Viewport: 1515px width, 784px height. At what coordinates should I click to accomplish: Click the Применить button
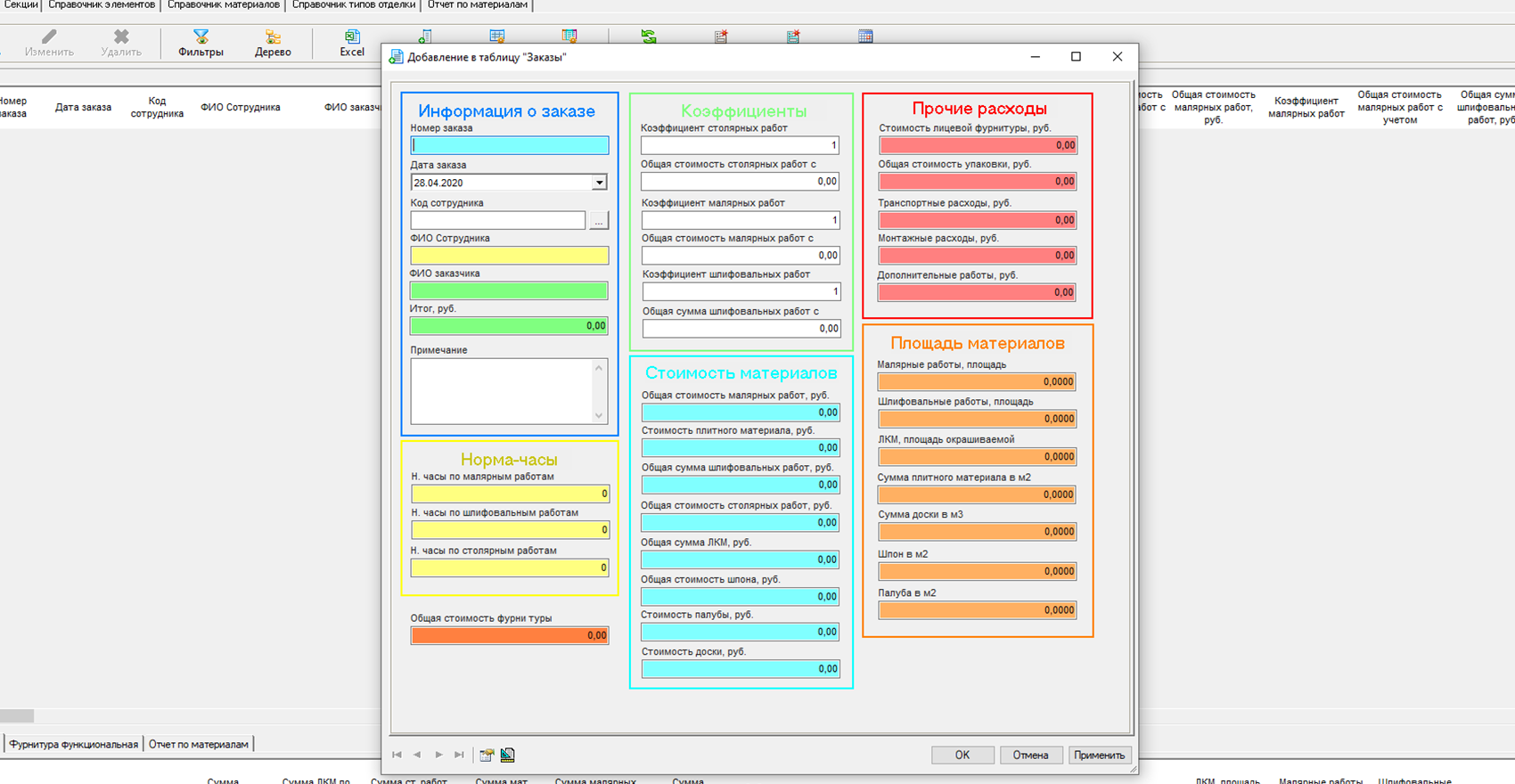click(1099, 755)
